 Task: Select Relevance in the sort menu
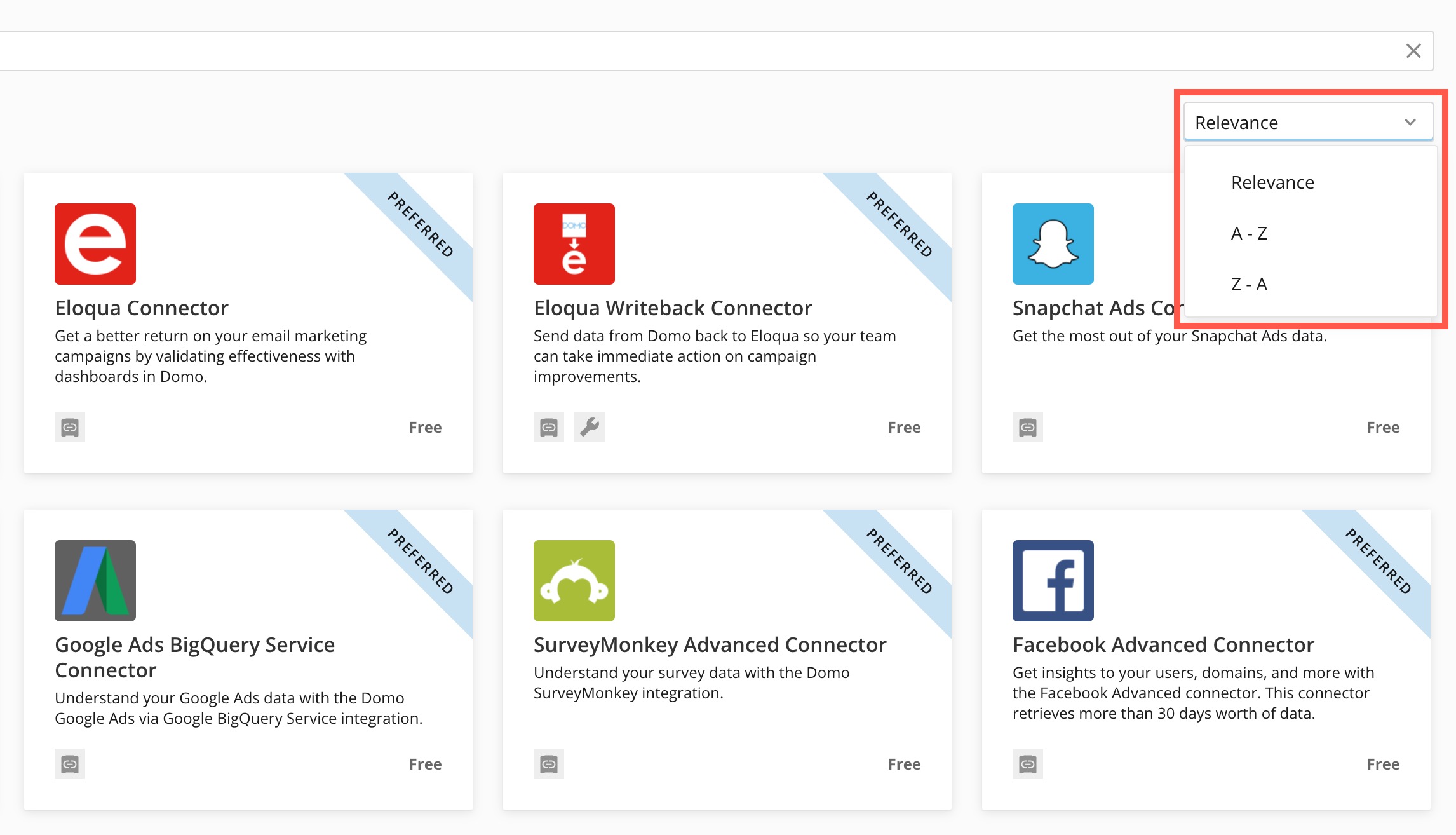[x=1272, y=182]
